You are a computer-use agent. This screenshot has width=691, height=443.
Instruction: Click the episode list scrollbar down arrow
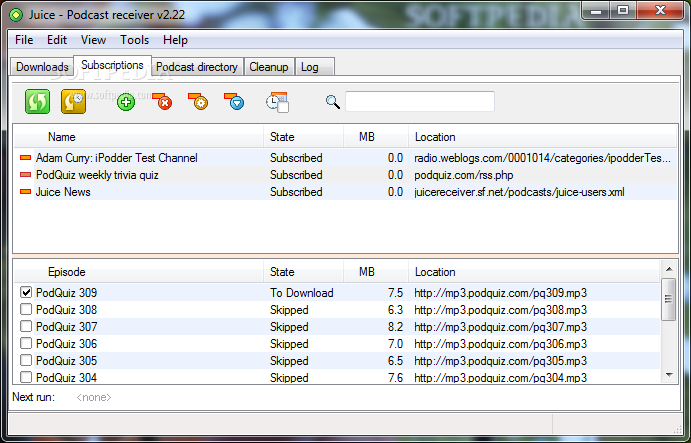click(669, 375)
